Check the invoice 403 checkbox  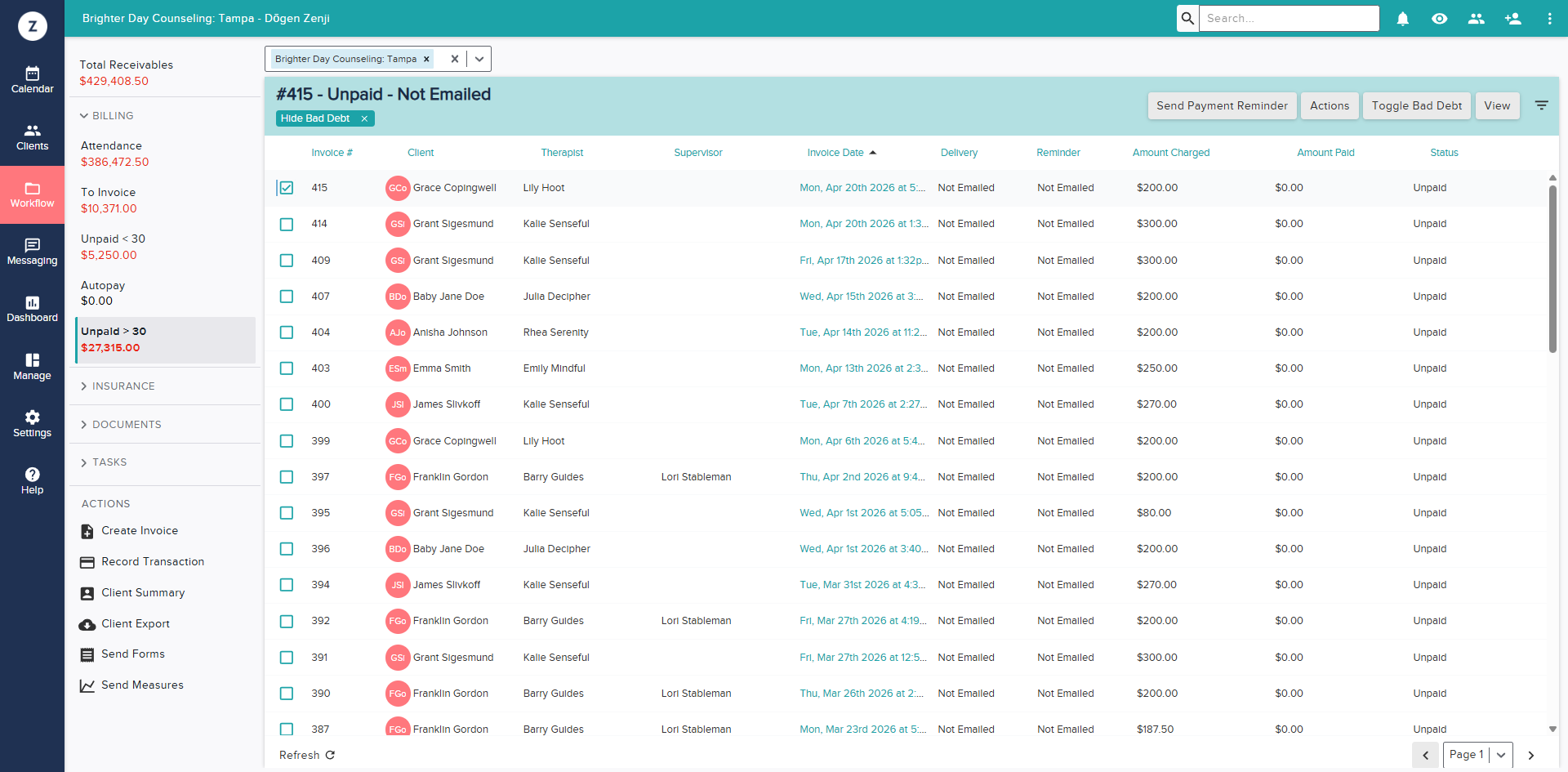(287, 368)
